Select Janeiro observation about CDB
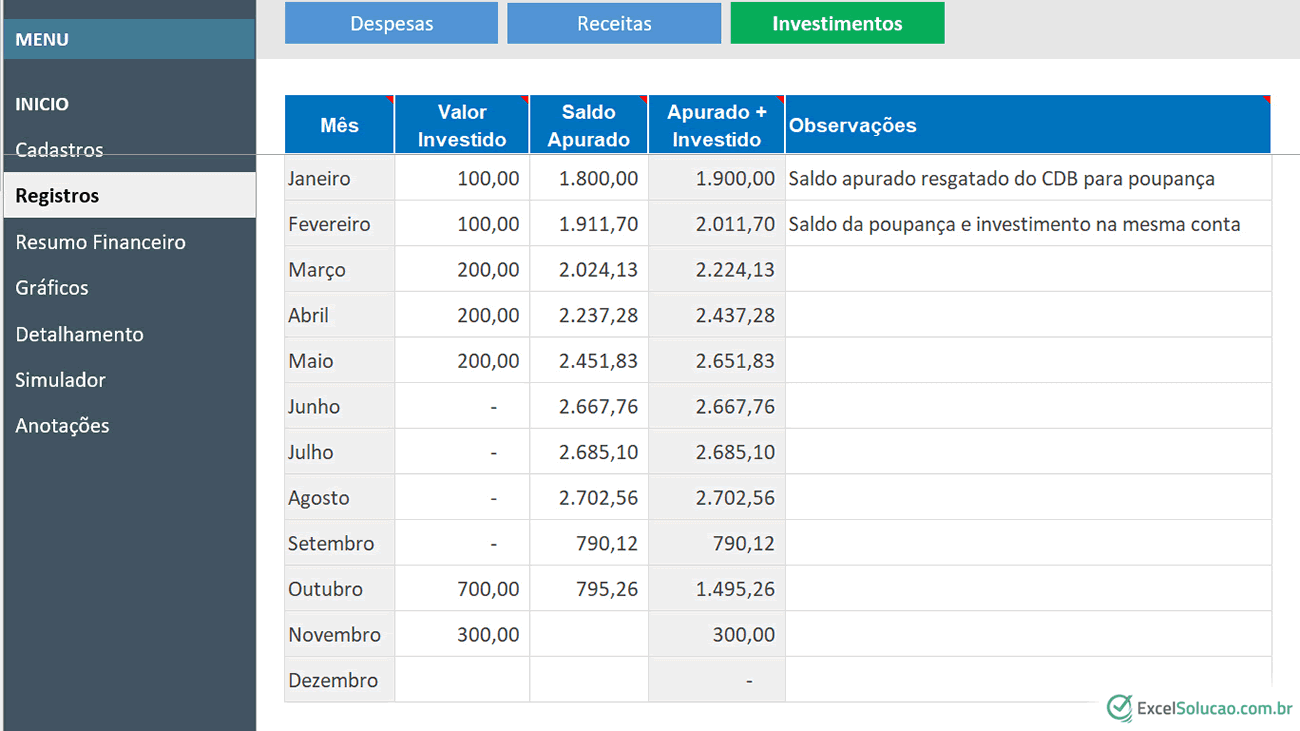1300x731 pixels. tap(1028, 178)
